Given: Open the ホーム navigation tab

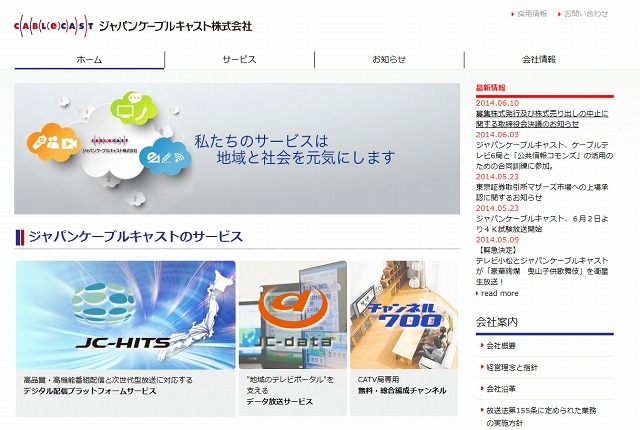Looking at the screenshot, I should [x=89, y=60].
